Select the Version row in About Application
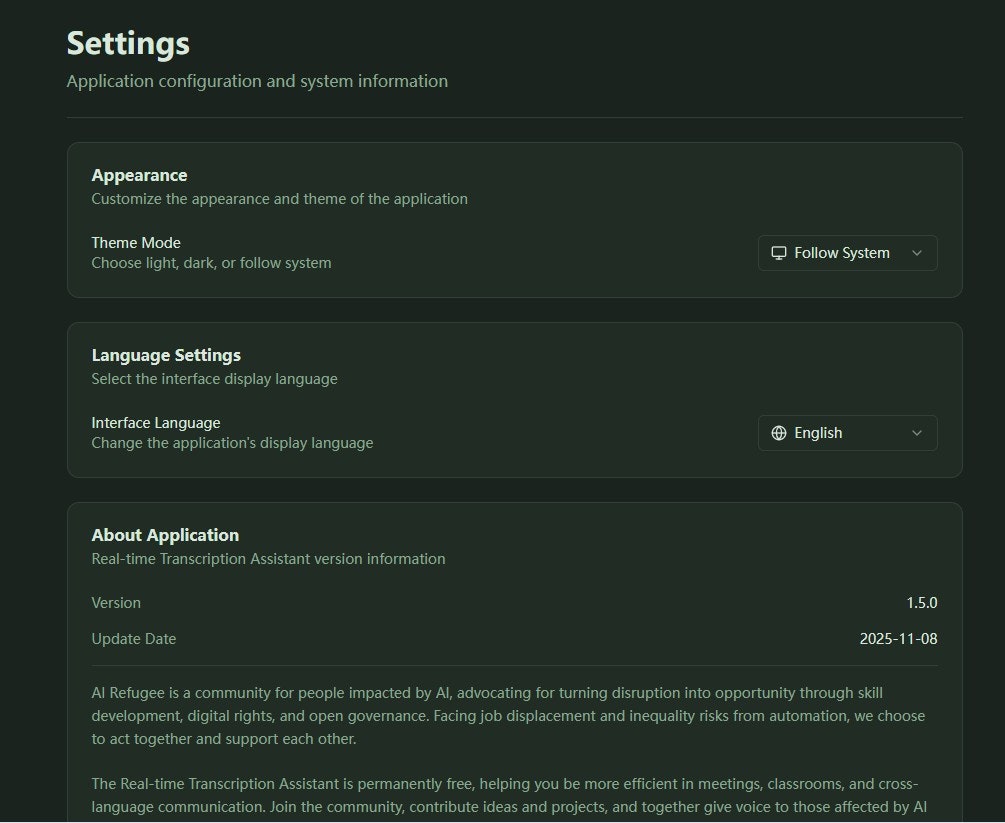 116,603
